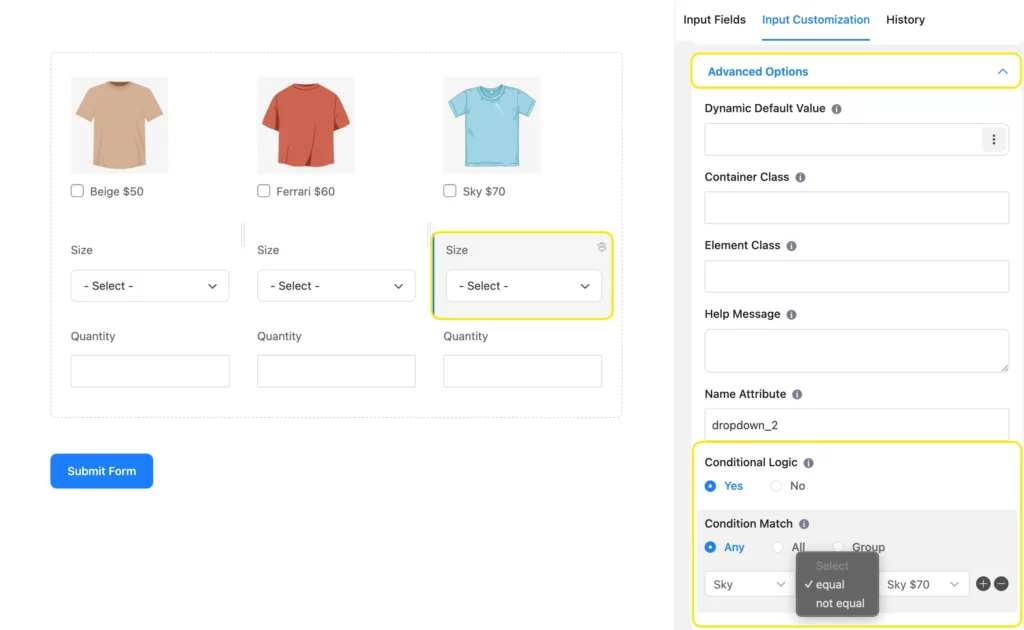
Task: Open the Sky field condition dropdown
Action: click(x=748, y=584)
